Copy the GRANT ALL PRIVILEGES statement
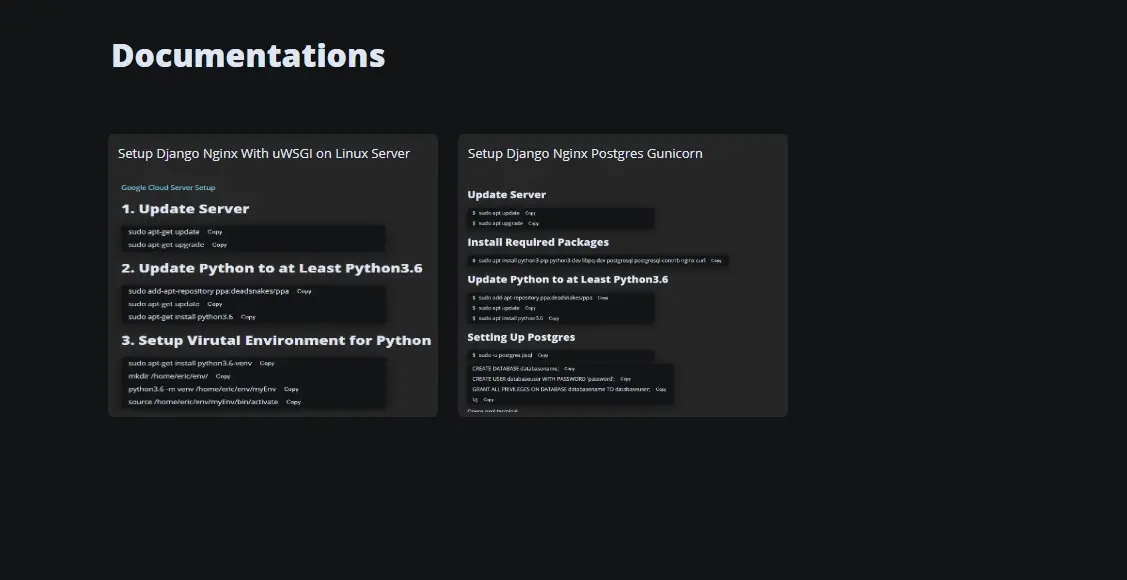1127x580 pixels. tap(661, 390)
